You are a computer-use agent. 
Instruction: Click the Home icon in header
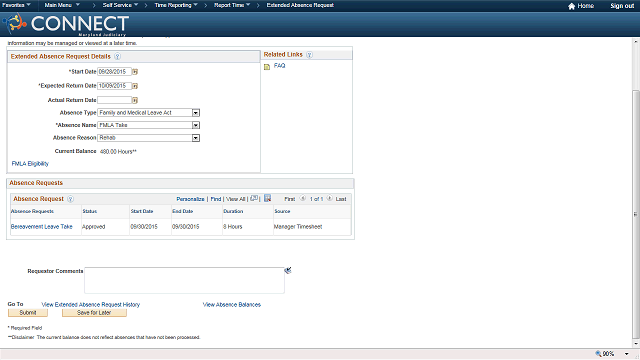571,6
